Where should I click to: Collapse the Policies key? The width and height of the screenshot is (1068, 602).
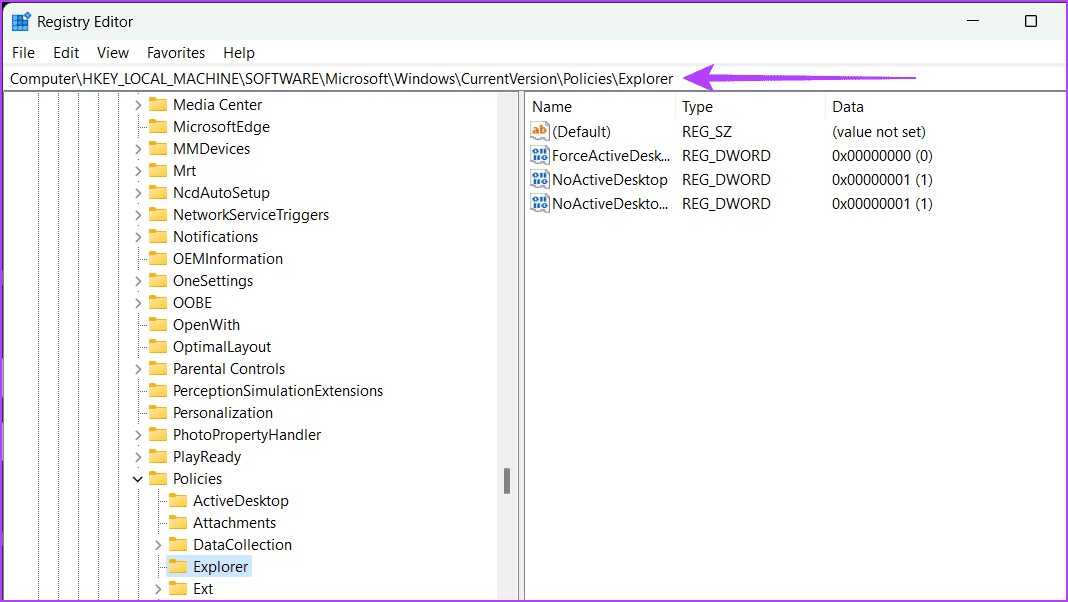click(x=138, y=479)
